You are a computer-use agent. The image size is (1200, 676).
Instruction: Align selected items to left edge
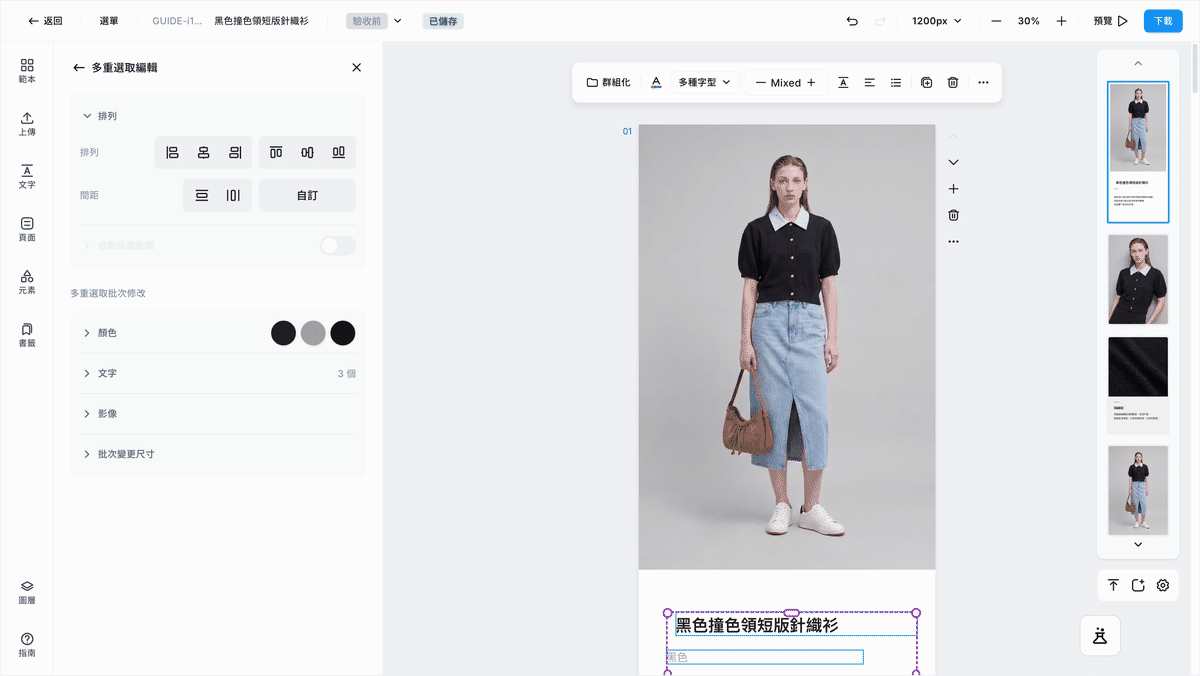point(172,153)
